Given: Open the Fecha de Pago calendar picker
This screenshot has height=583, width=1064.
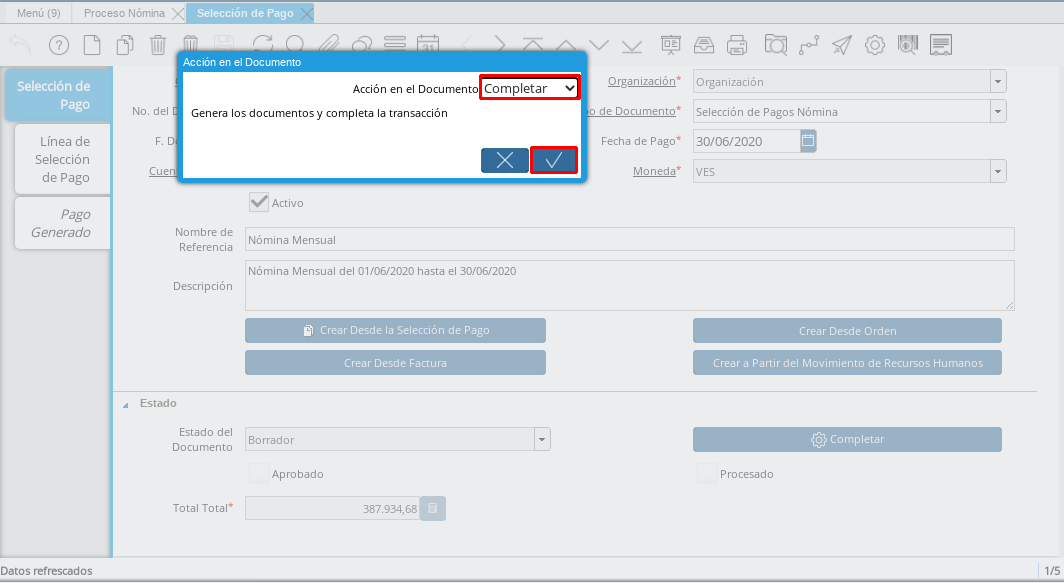Looking at the screenshot, I should pos(808,141).
